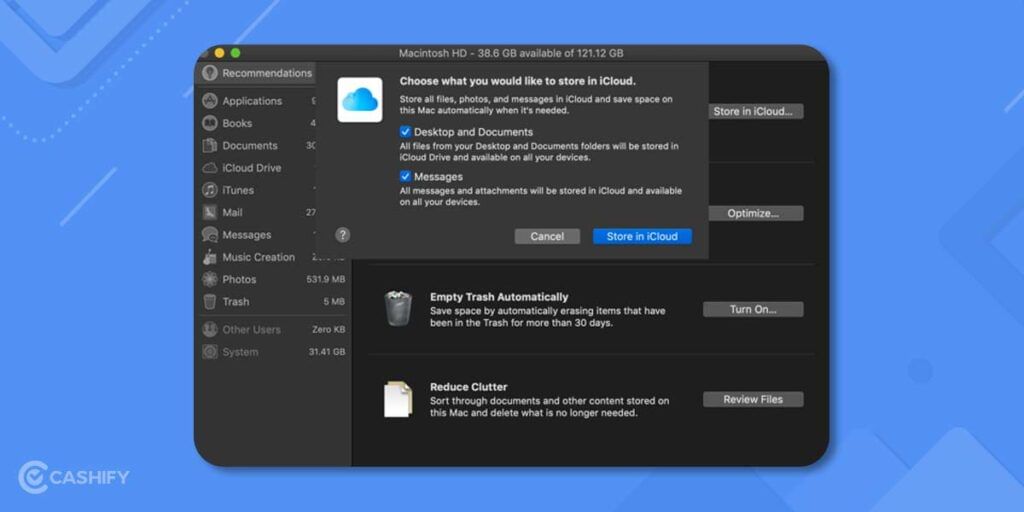
Task: Click the Recommendations lightbulb icon
Action: [x=210, y=73]
